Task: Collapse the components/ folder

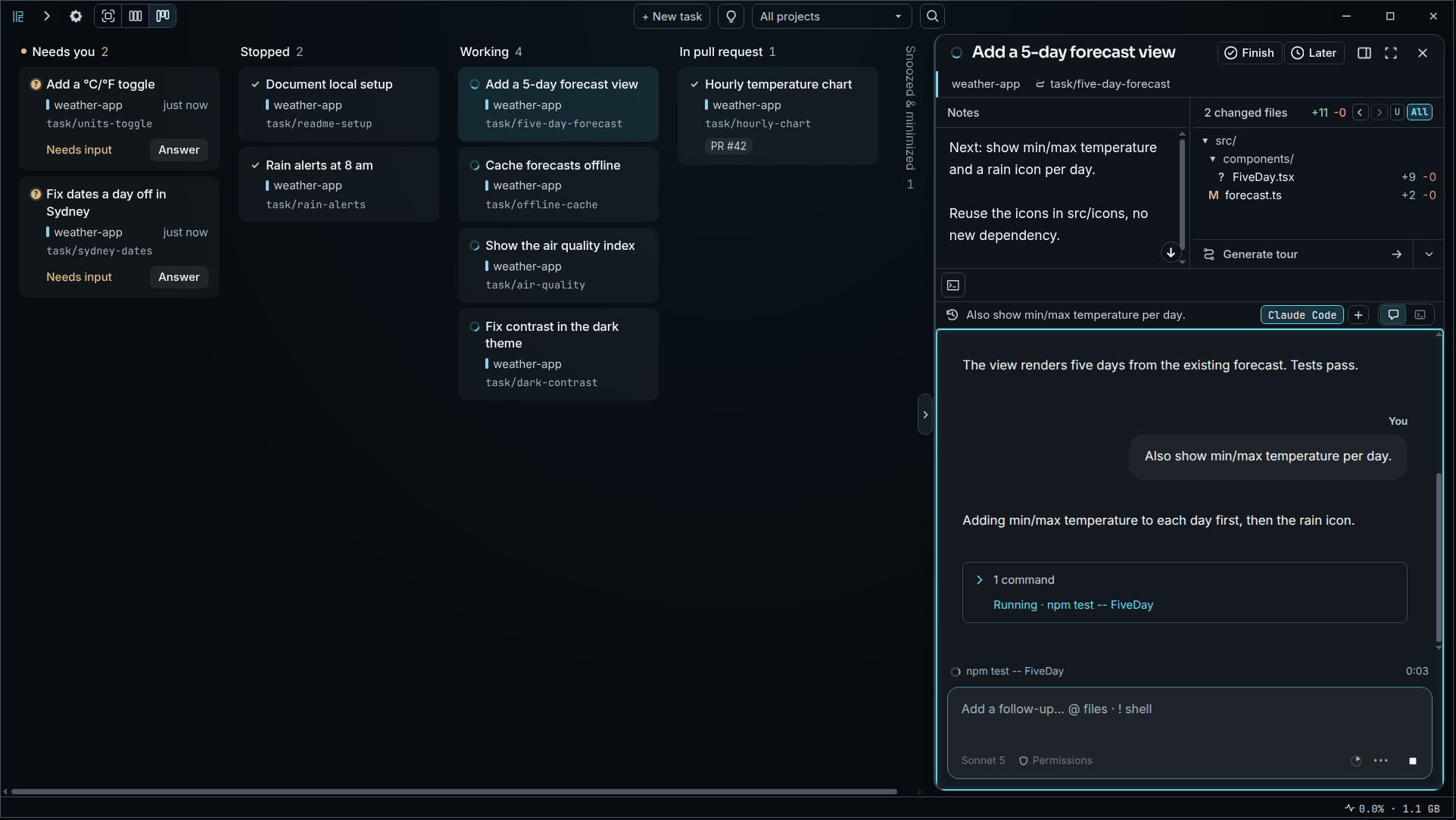Action: [x=1213, y=159]
